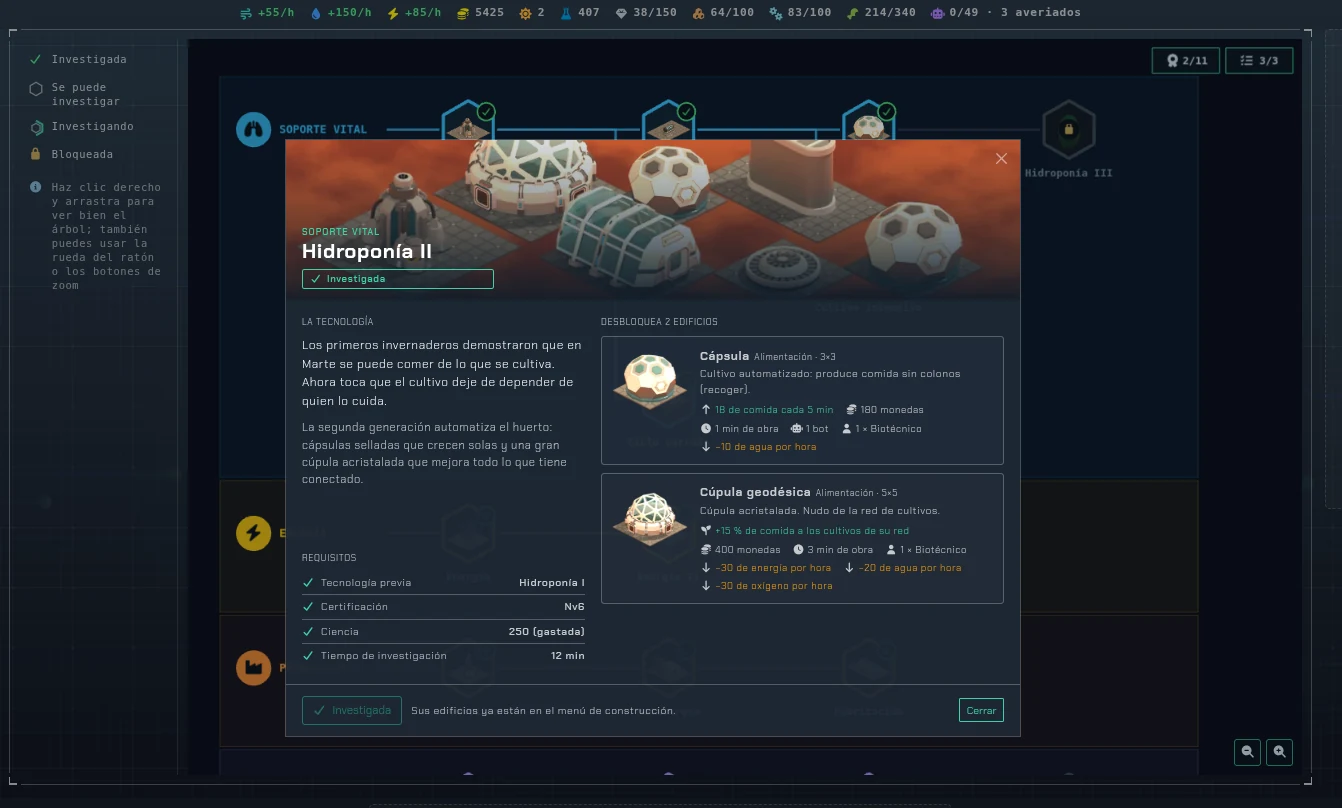Open the 3/3 task list button
The height and width of the screenshot is (808, 1342).
coord(1259,61)
